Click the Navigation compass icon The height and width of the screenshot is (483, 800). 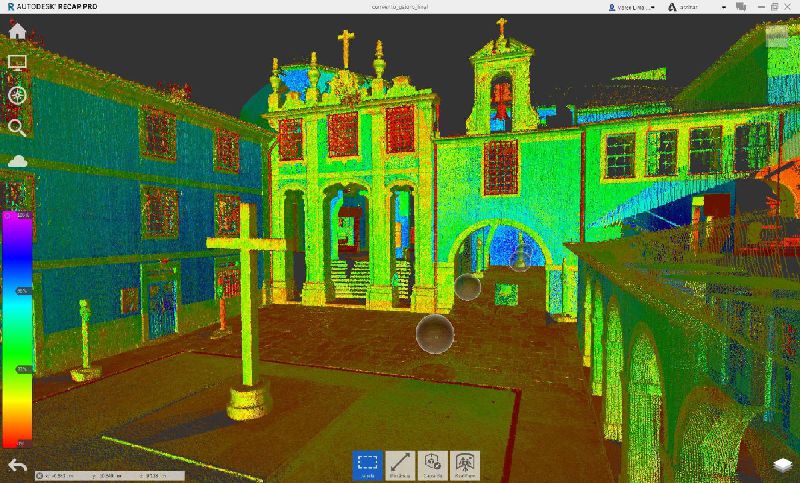(x=17, y=95)
